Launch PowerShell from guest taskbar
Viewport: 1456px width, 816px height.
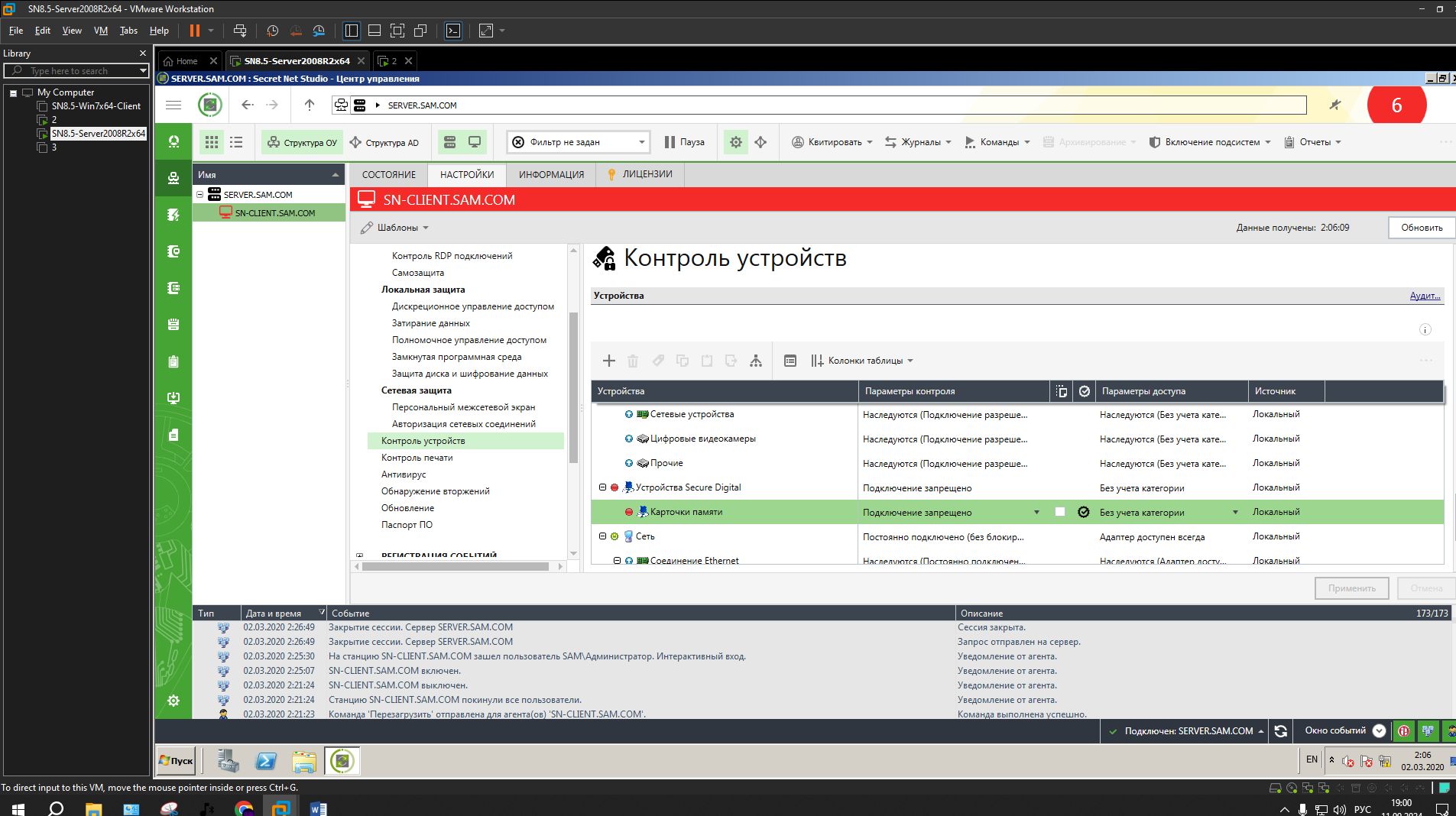[266, 761]
